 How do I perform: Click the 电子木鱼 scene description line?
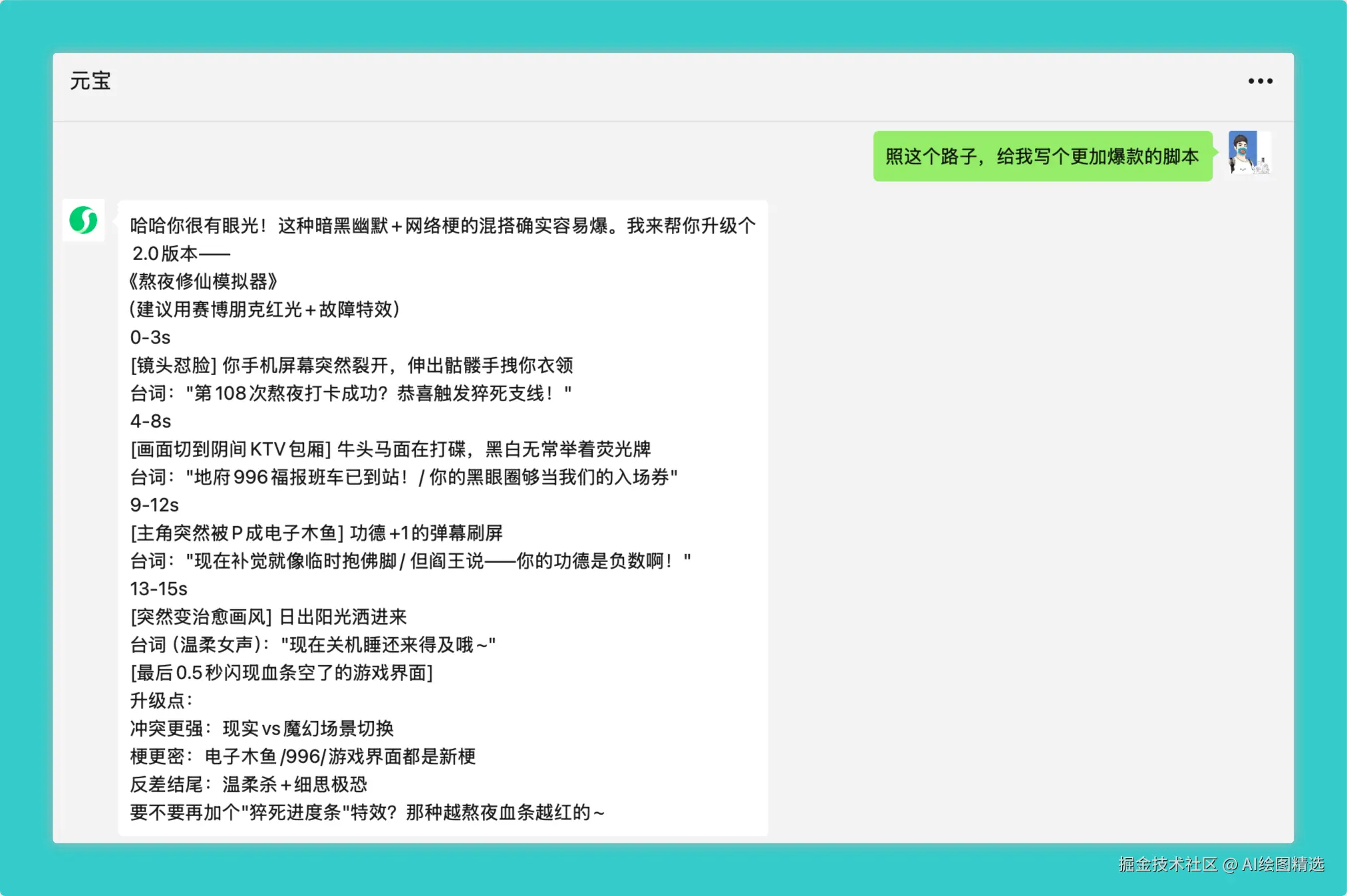point(316,533)
